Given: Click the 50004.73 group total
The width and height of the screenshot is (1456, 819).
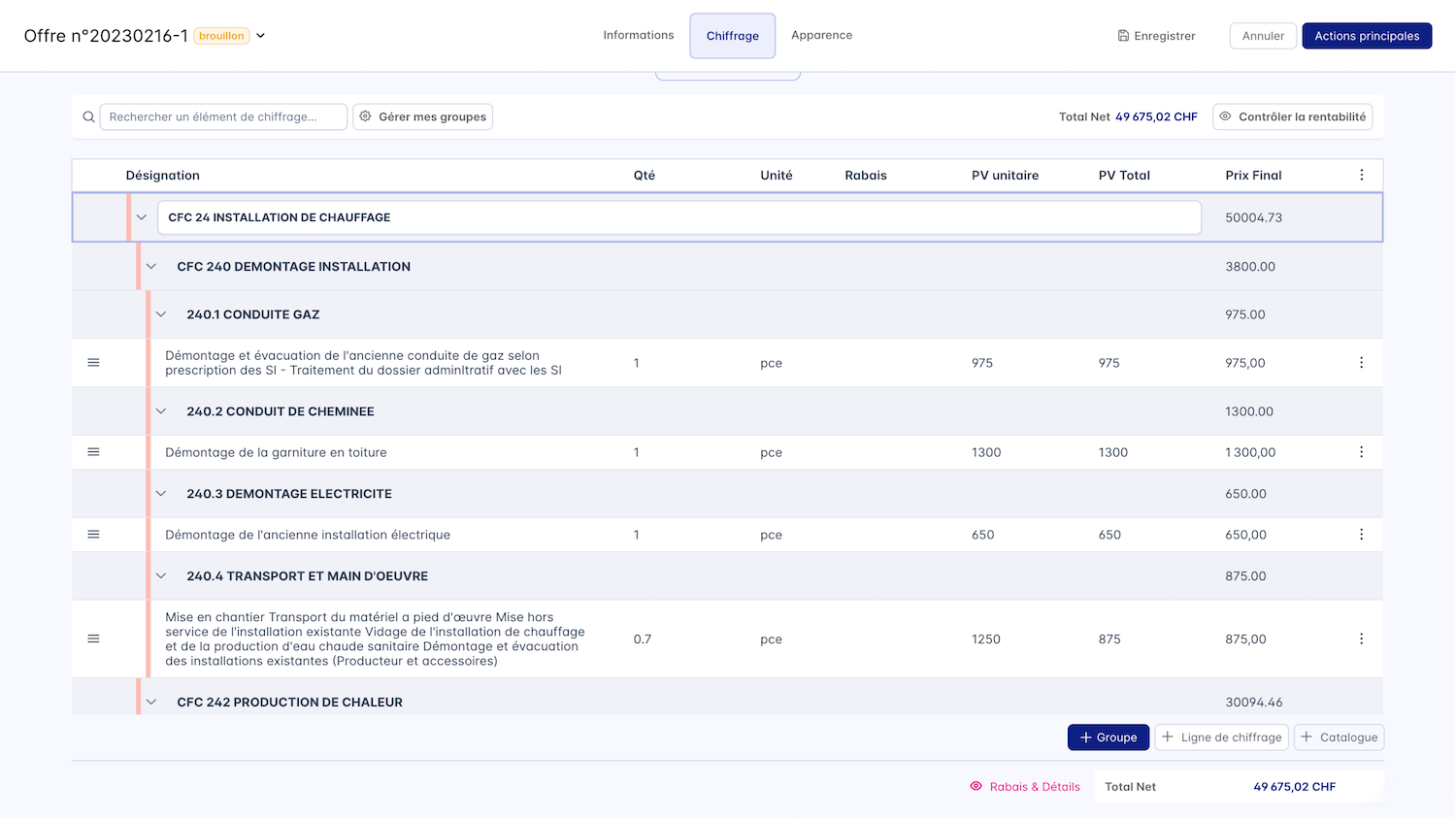Looking at the screenshot, I should click(x=1253, y=217).
